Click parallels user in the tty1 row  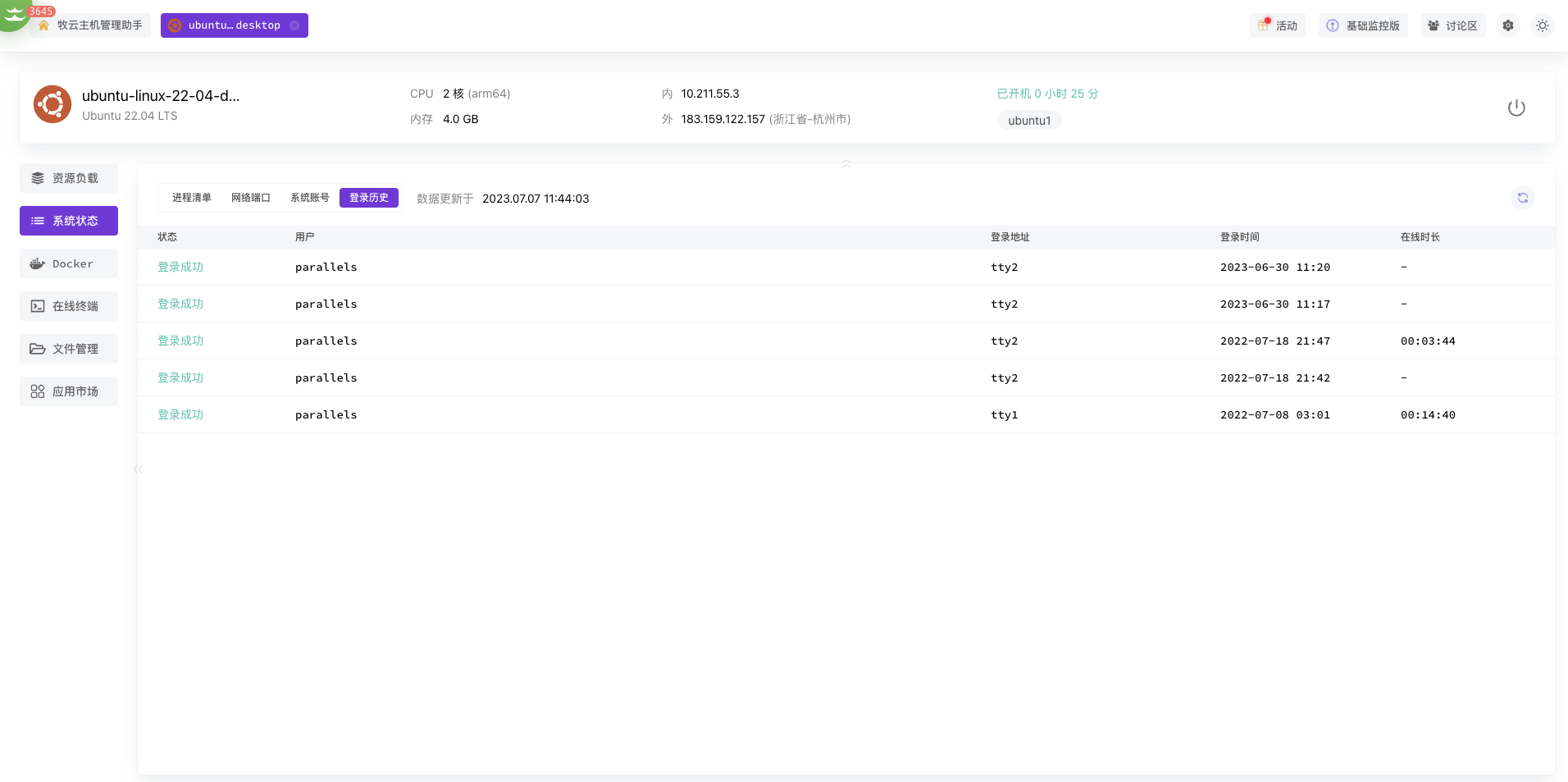point(326,415)
